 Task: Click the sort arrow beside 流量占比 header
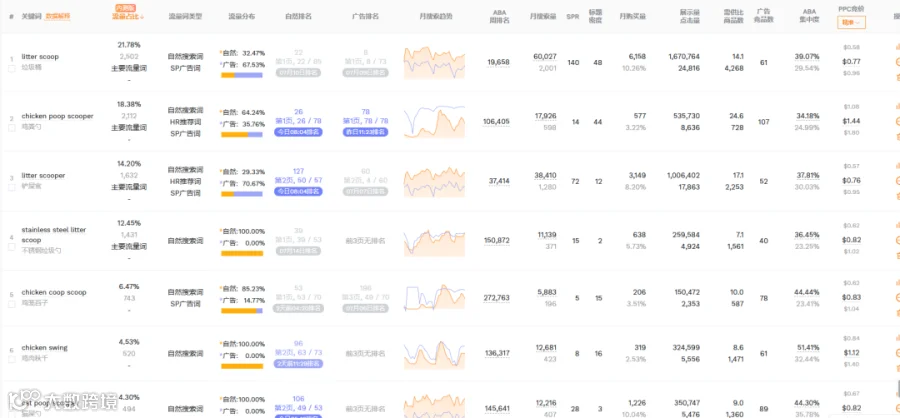click(x=142, y=17)
